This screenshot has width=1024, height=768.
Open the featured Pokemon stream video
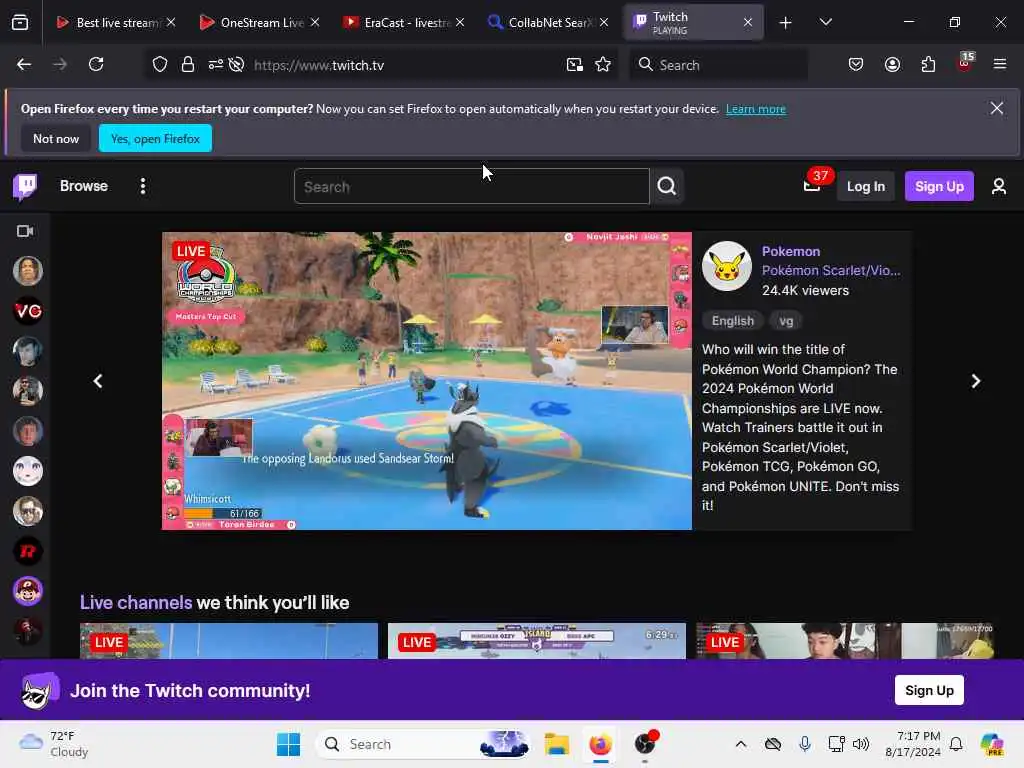[427, 381]
